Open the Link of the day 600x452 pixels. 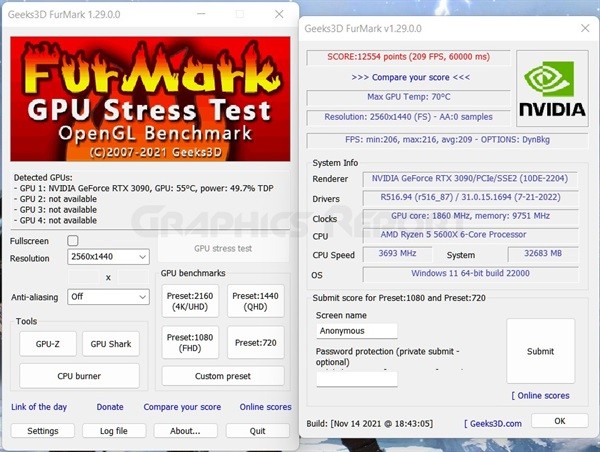pos(39,407)
